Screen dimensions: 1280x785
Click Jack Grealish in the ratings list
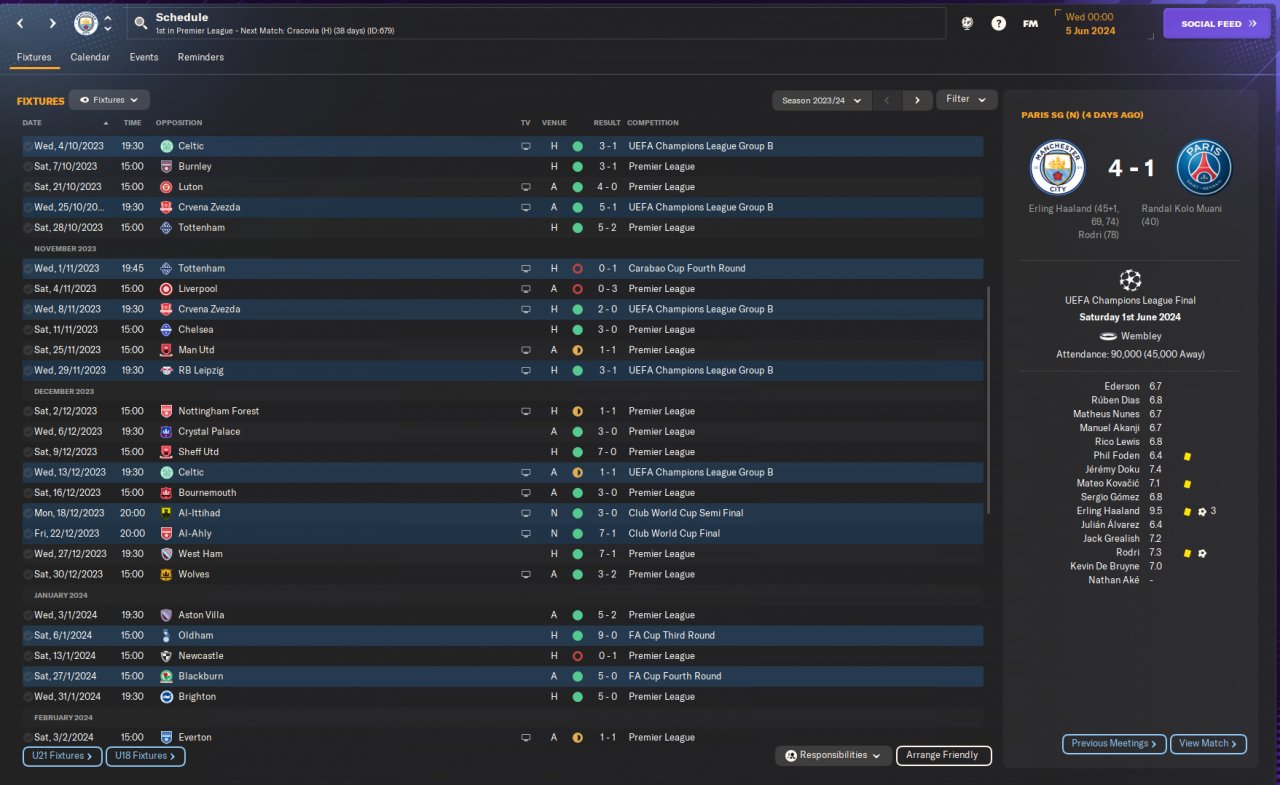pos(1109,539)
